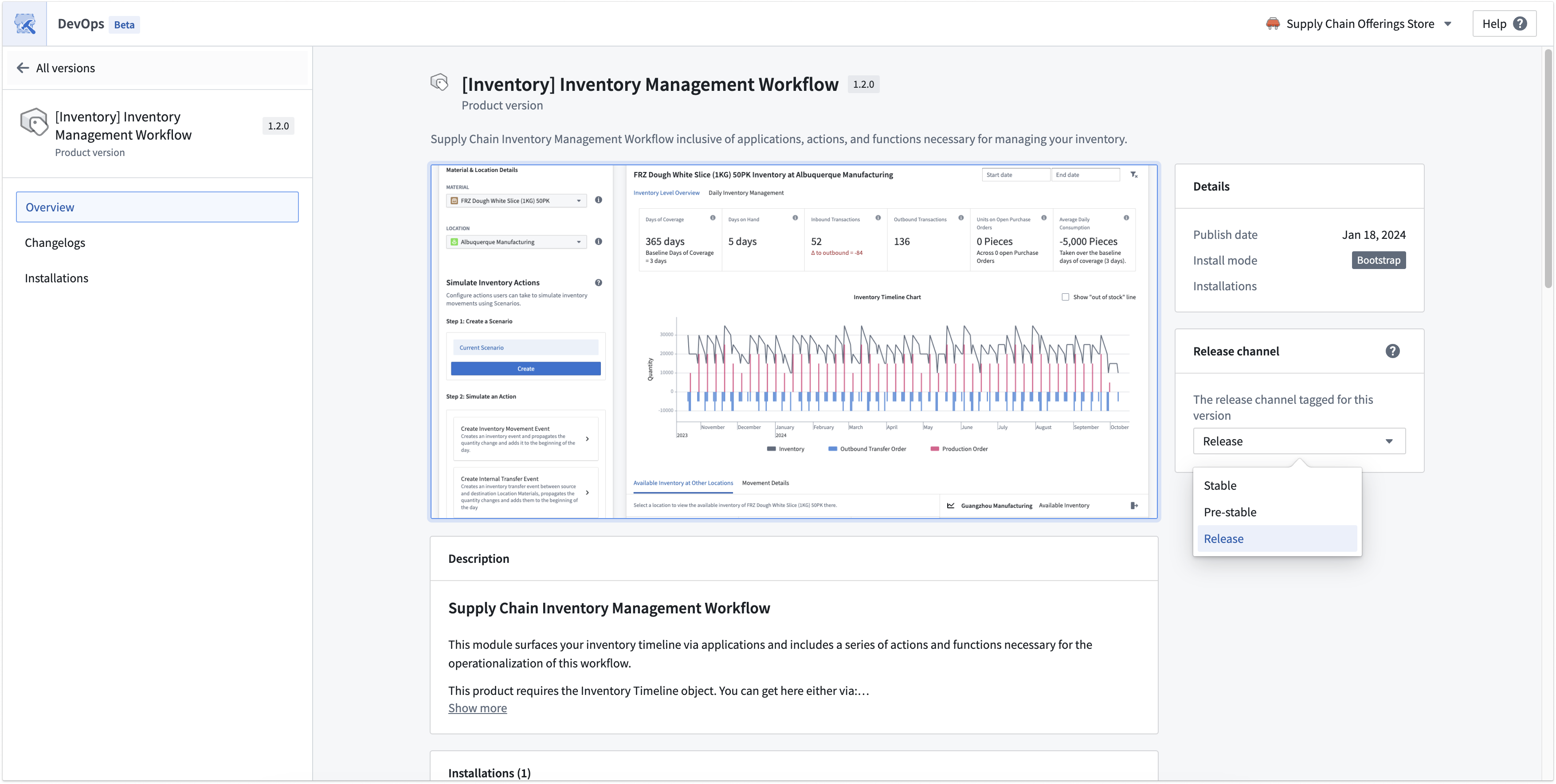Open the Overview sidebar tab
The width and height of the screenshot is (1556, 784).
[x=157, y=207]
